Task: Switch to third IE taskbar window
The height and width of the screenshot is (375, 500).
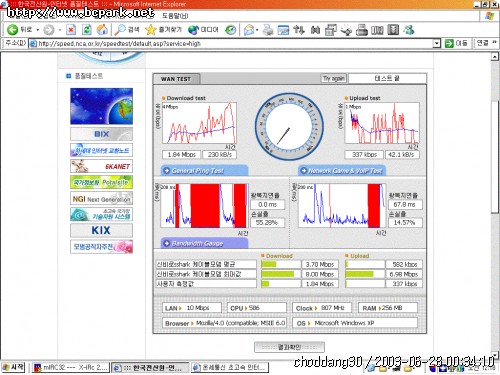Action: [x=230, y=368]
